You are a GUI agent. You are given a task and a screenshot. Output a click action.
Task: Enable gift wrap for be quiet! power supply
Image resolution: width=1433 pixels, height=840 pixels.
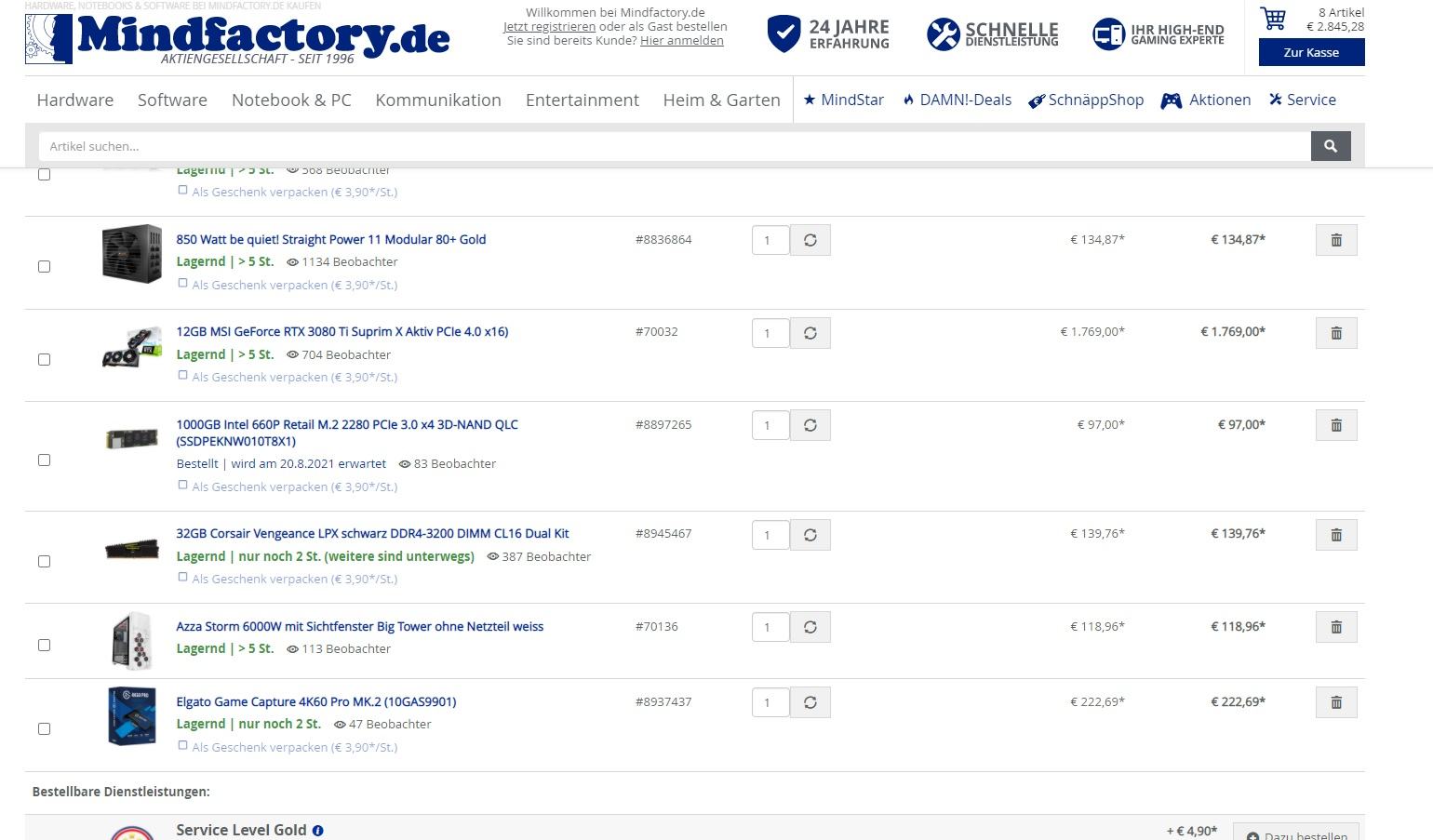pyautogui.click(x=182, y=284)
